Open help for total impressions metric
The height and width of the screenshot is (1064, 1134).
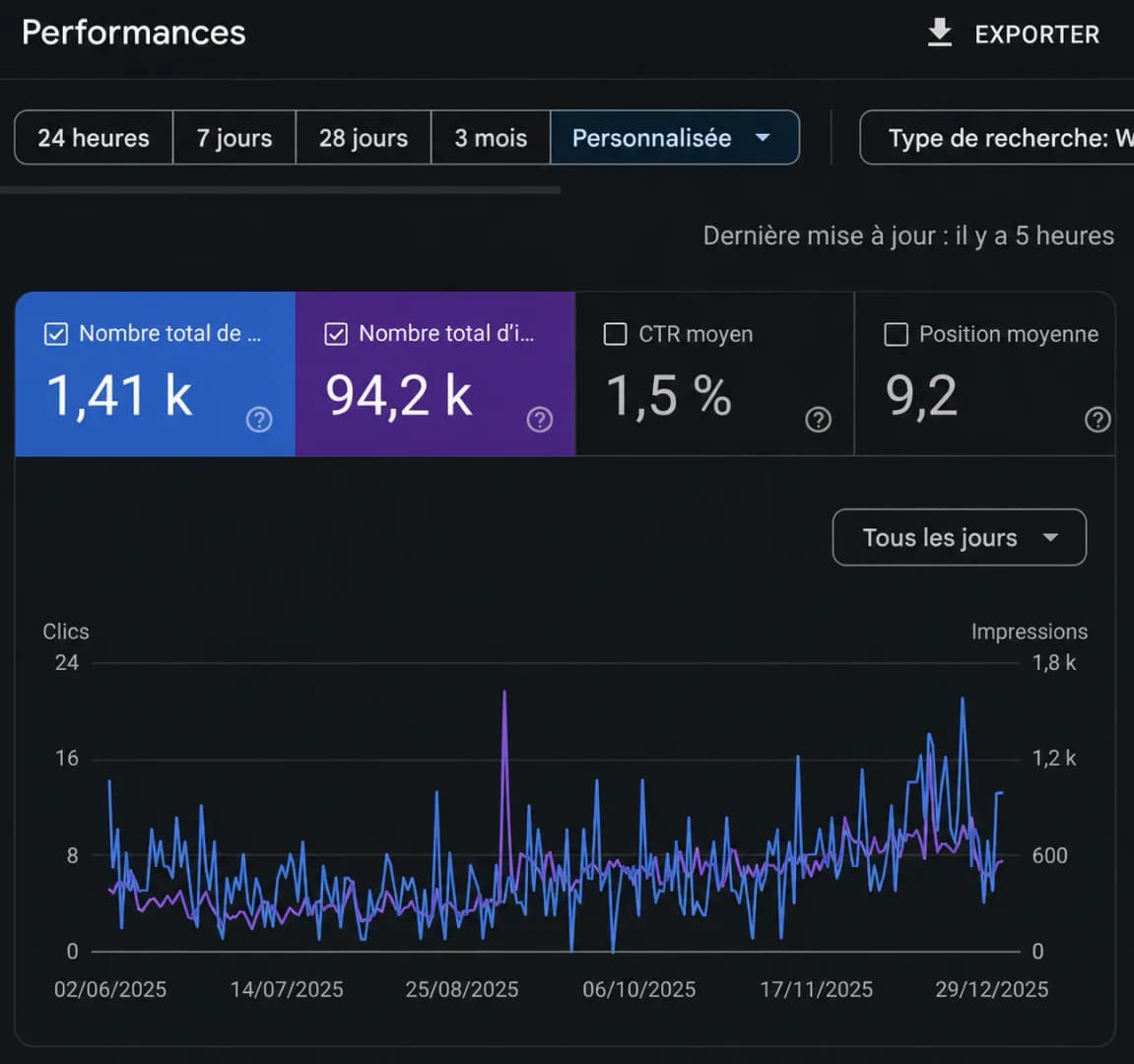(x=540, y=420)
